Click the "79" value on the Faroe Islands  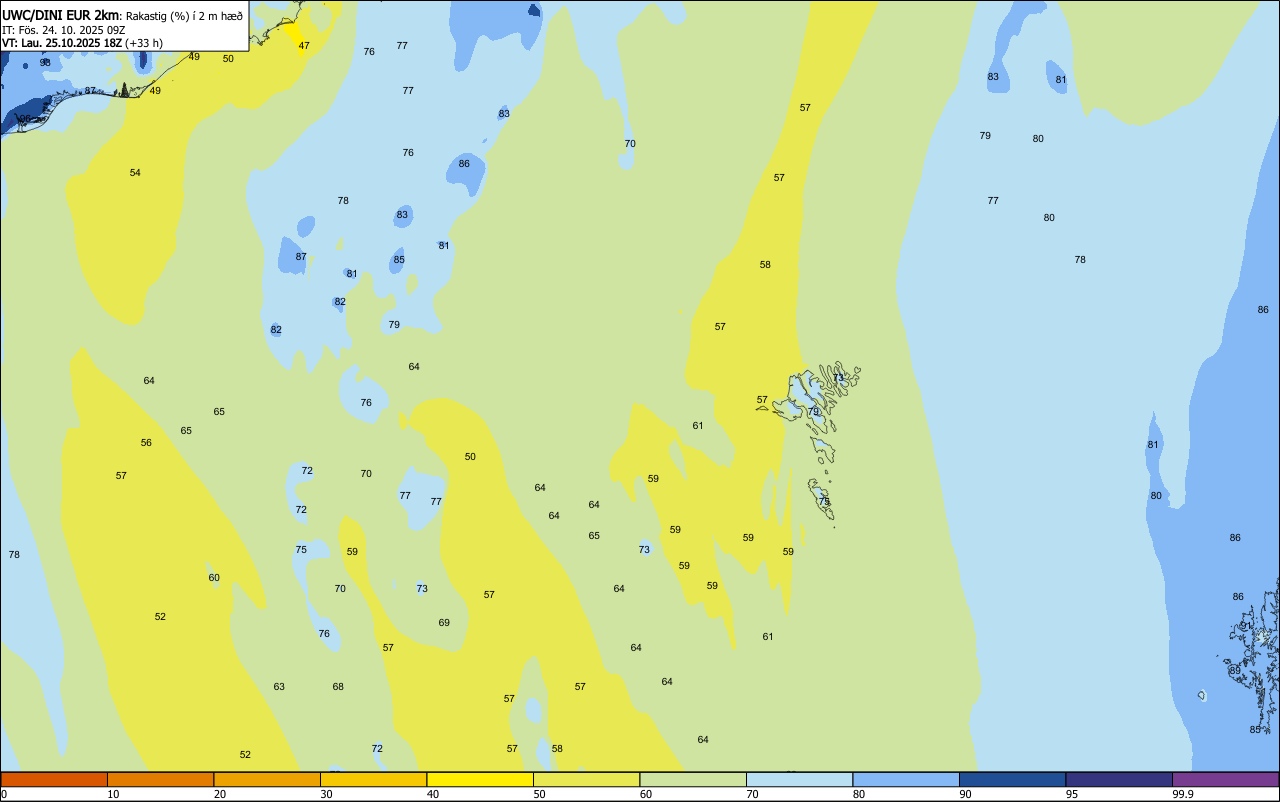coord(813,412)
